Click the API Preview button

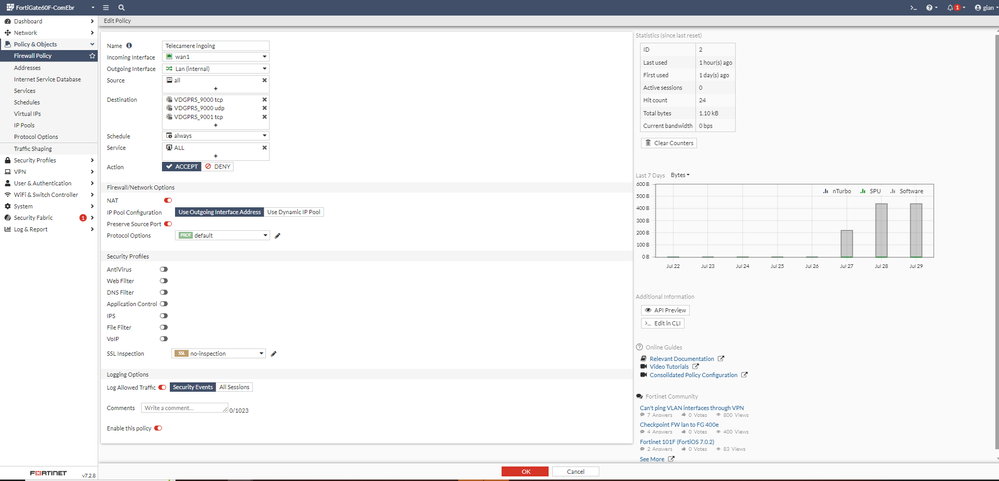665,310
